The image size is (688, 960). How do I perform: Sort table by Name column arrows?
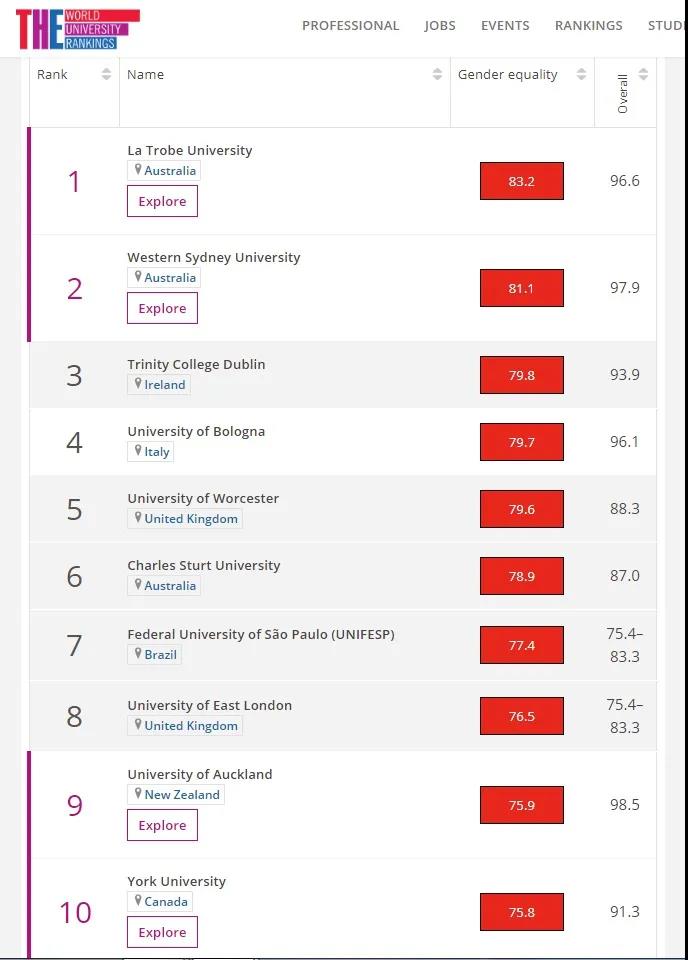[437, 75]
